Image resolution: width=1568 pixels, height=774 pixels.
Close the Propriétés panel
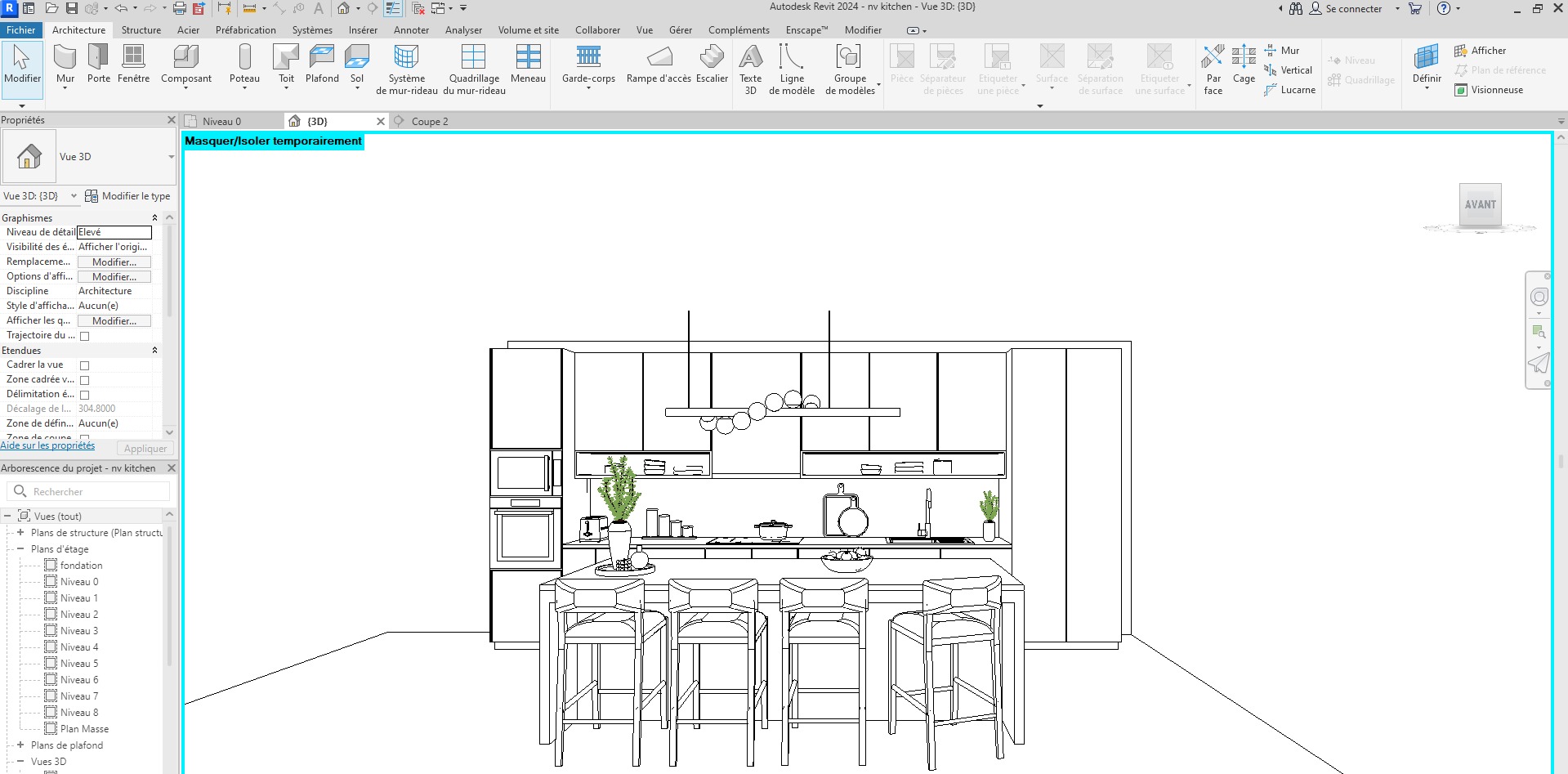click(x=172, y=119)
